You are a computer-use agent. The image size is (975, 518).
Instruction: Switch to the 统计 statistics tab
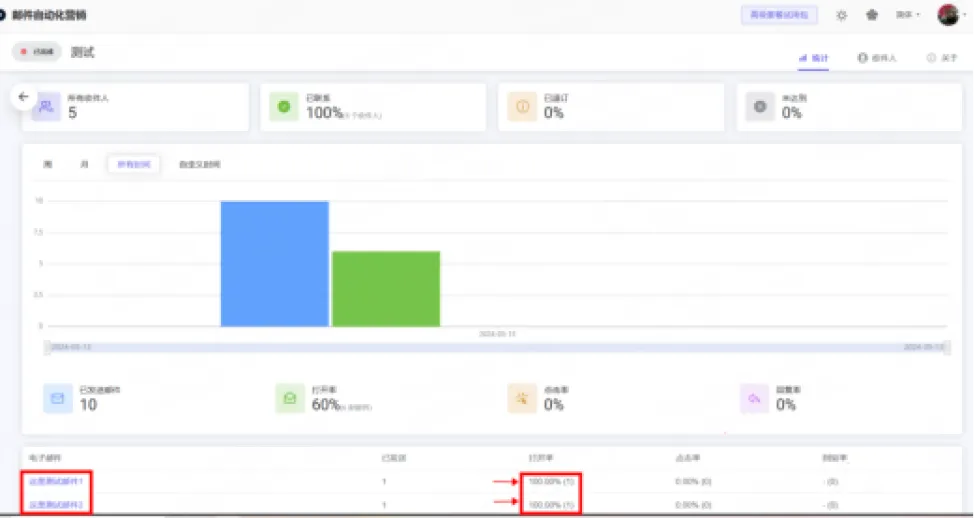click(x=814, y=58)
